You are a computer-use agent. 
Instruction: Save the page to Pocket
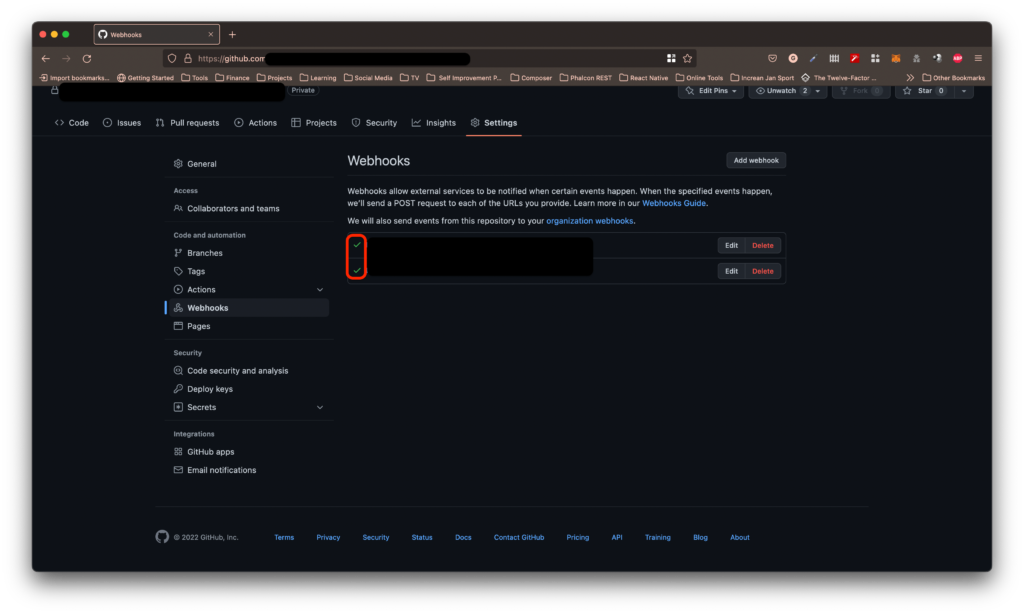773,58
